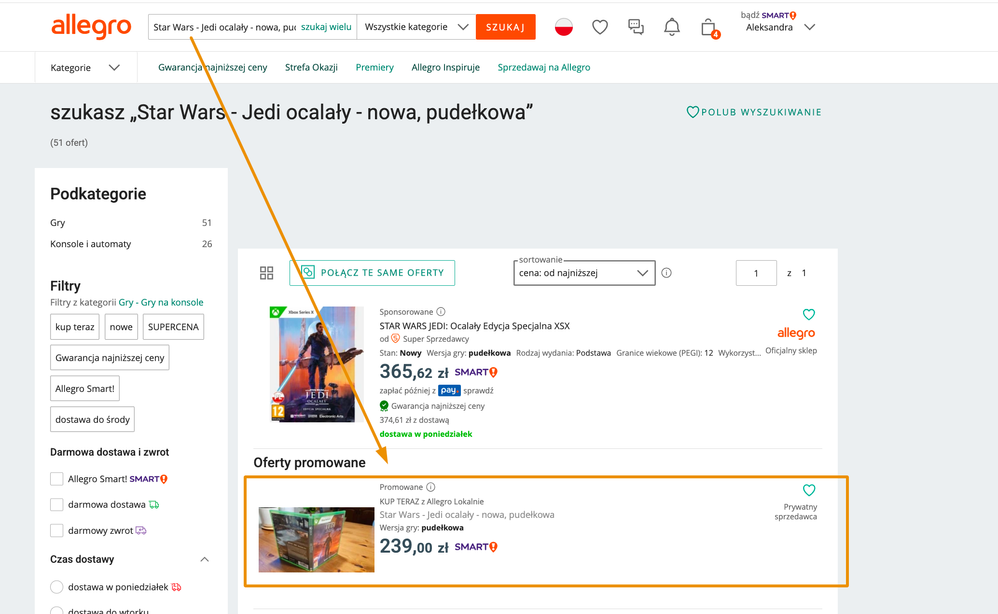Viewport: 998px width, 614px height.
Task: Click the blue Pay logo badge
Action: click(449, 391)
